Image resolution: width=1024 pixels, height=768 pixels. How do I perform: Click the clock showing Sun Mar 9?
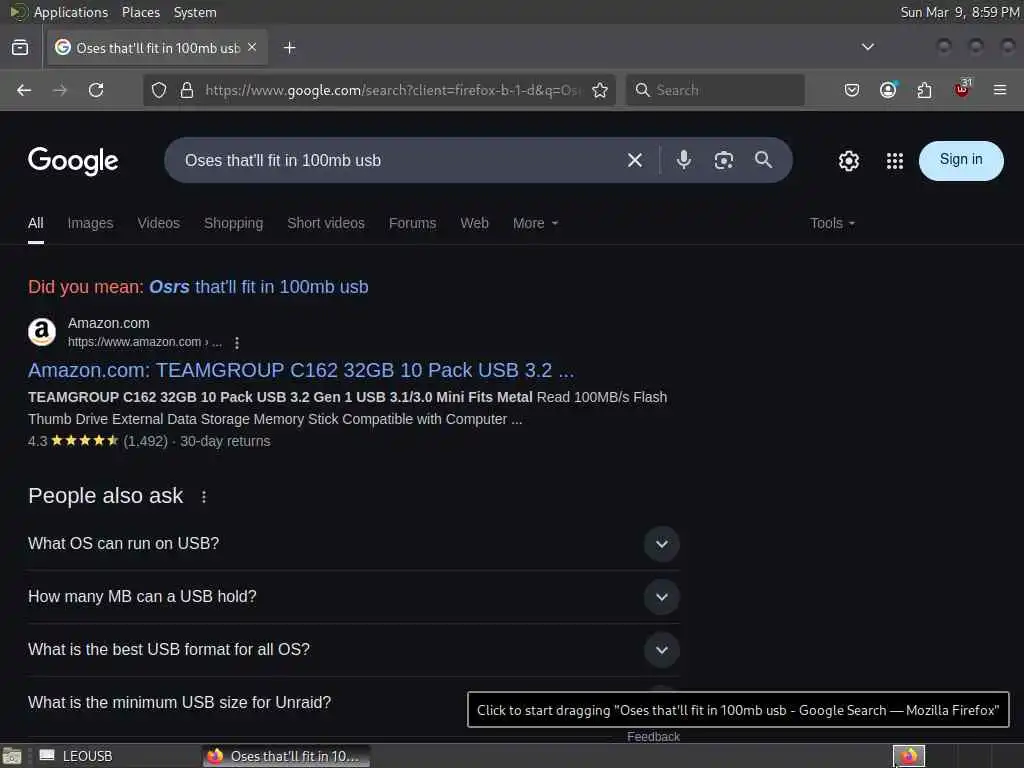click(x=960, y=12)
